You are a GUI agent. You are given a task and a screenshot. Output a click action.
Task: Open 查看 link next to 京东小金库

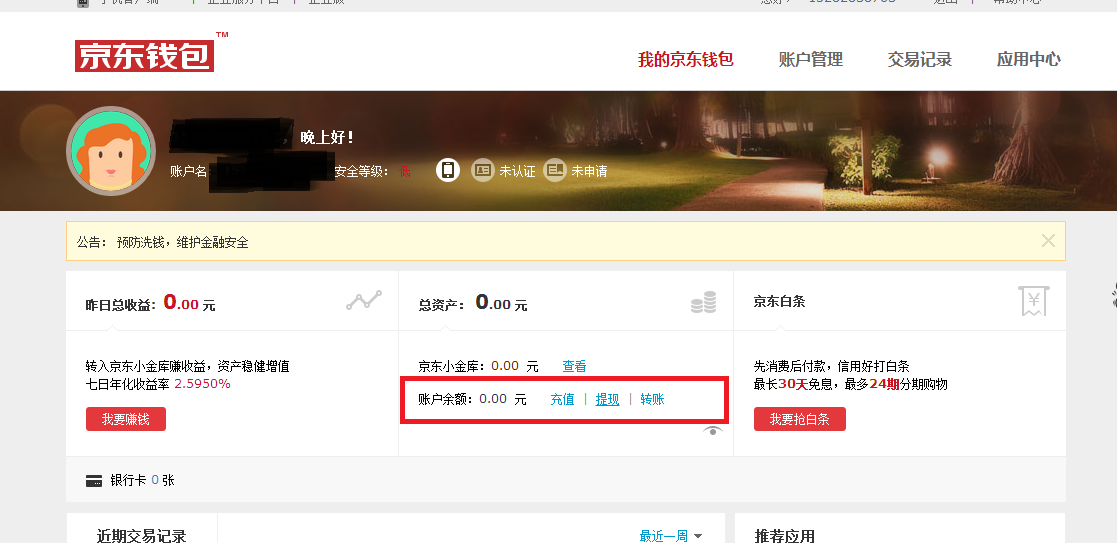[574, 366]
